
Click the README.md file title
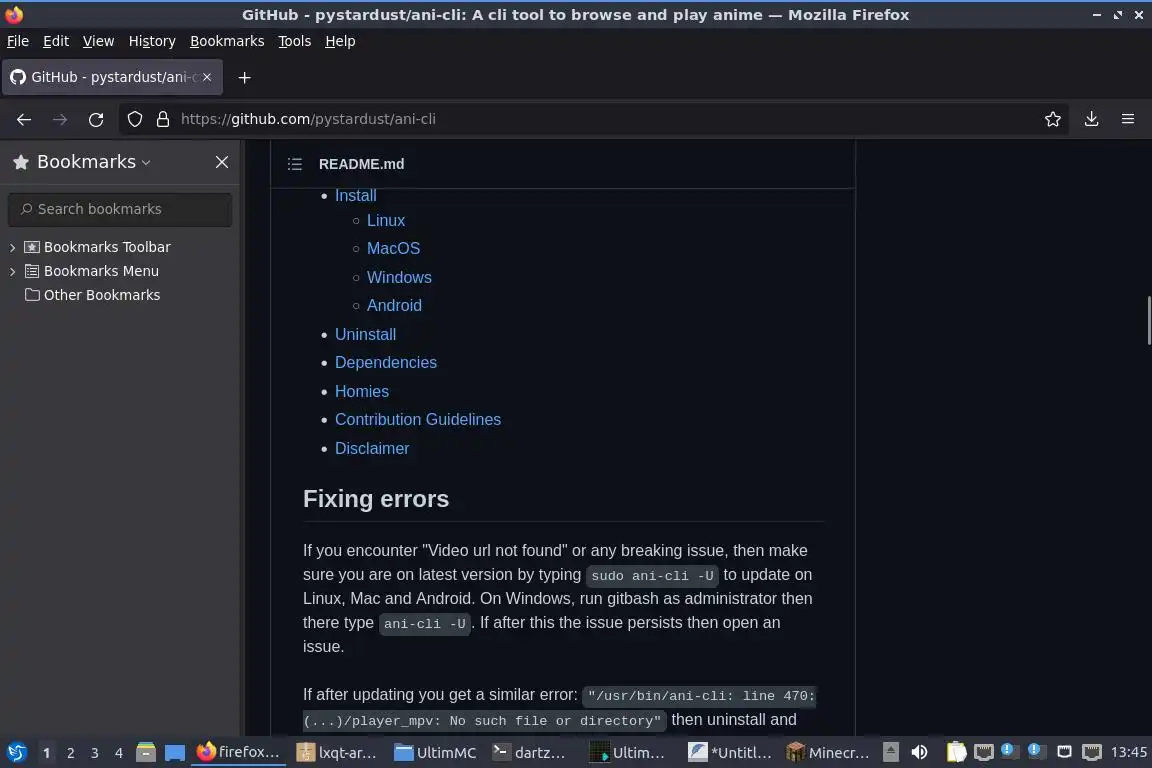361,164
